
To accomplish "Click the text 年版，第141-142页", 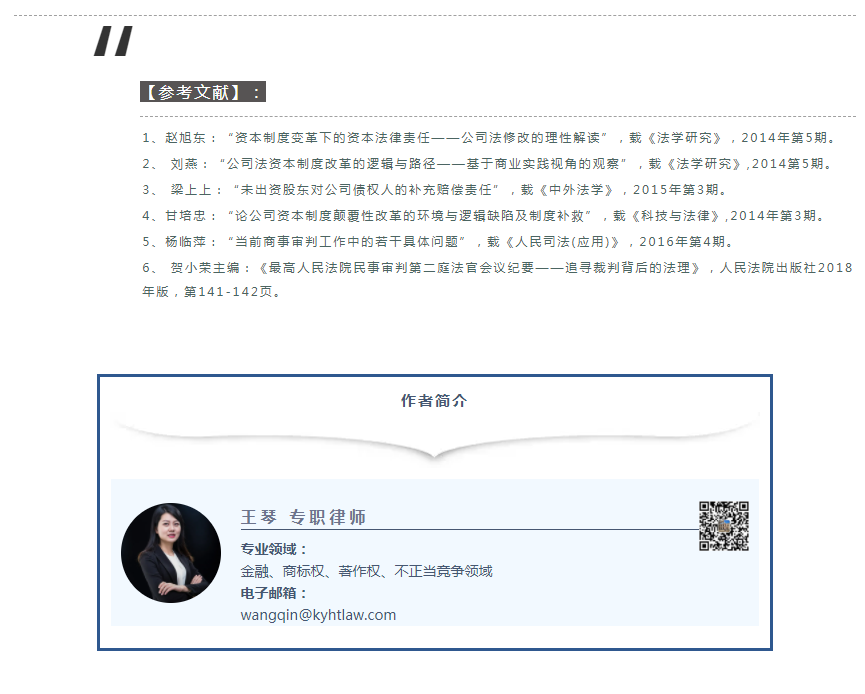I will 212,292.
